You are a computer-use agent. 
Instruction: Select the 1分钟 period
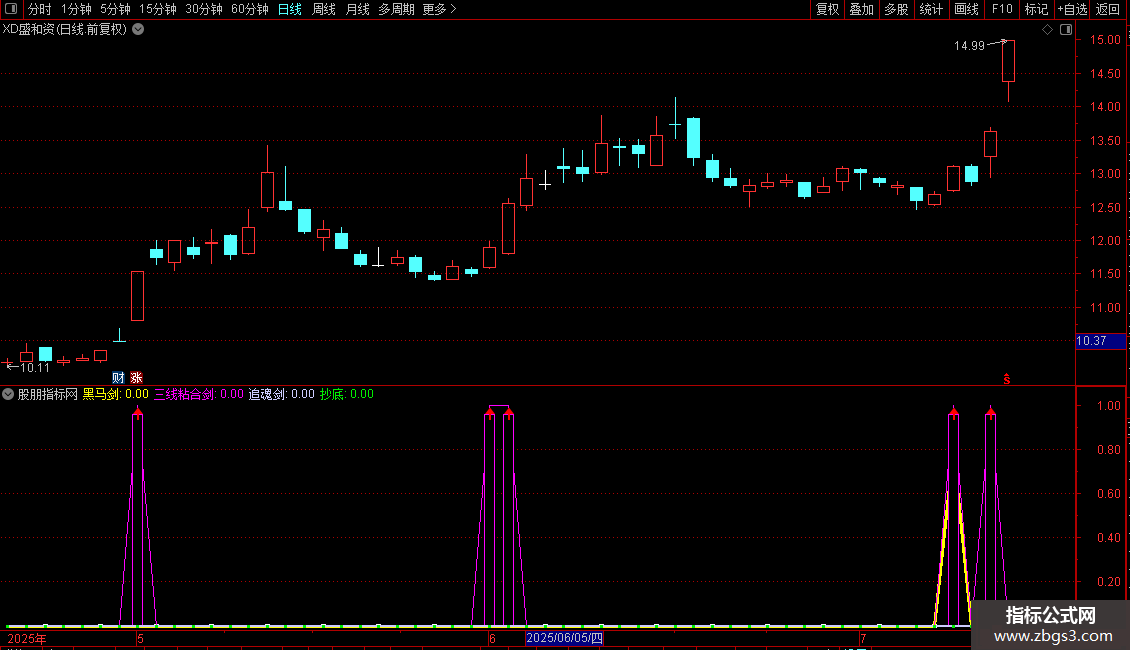(76, 9)
